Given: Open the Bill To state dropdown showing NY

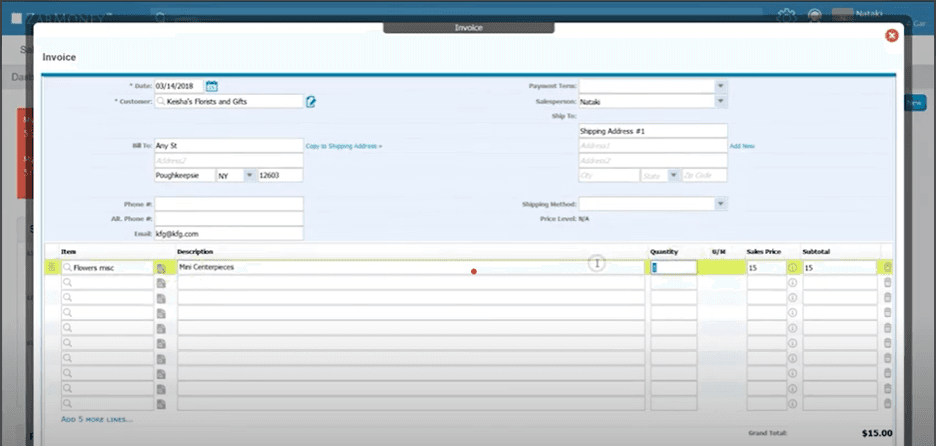Looking at the screenshot, I should 247,175.
